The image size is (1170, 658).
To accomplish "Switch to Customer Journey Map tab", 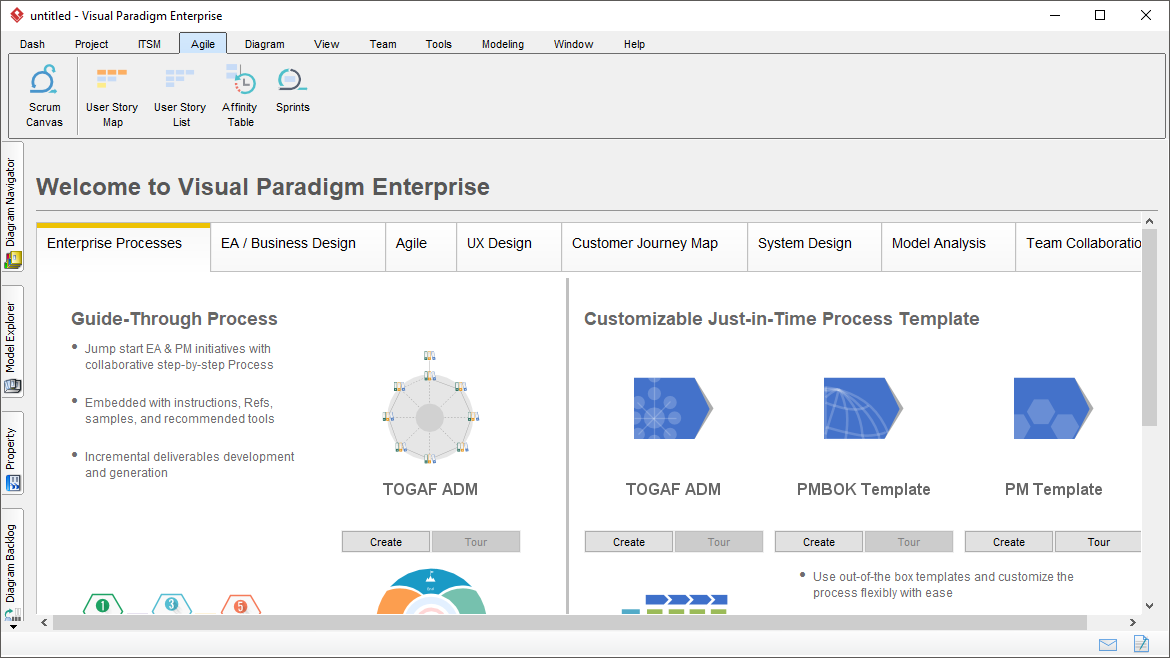I will (x=654, y=246).
